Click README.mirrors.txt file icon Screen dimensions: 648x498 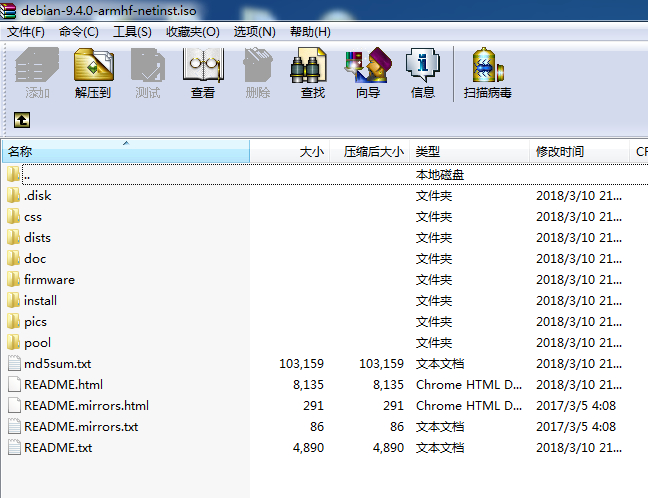(14, 427)
